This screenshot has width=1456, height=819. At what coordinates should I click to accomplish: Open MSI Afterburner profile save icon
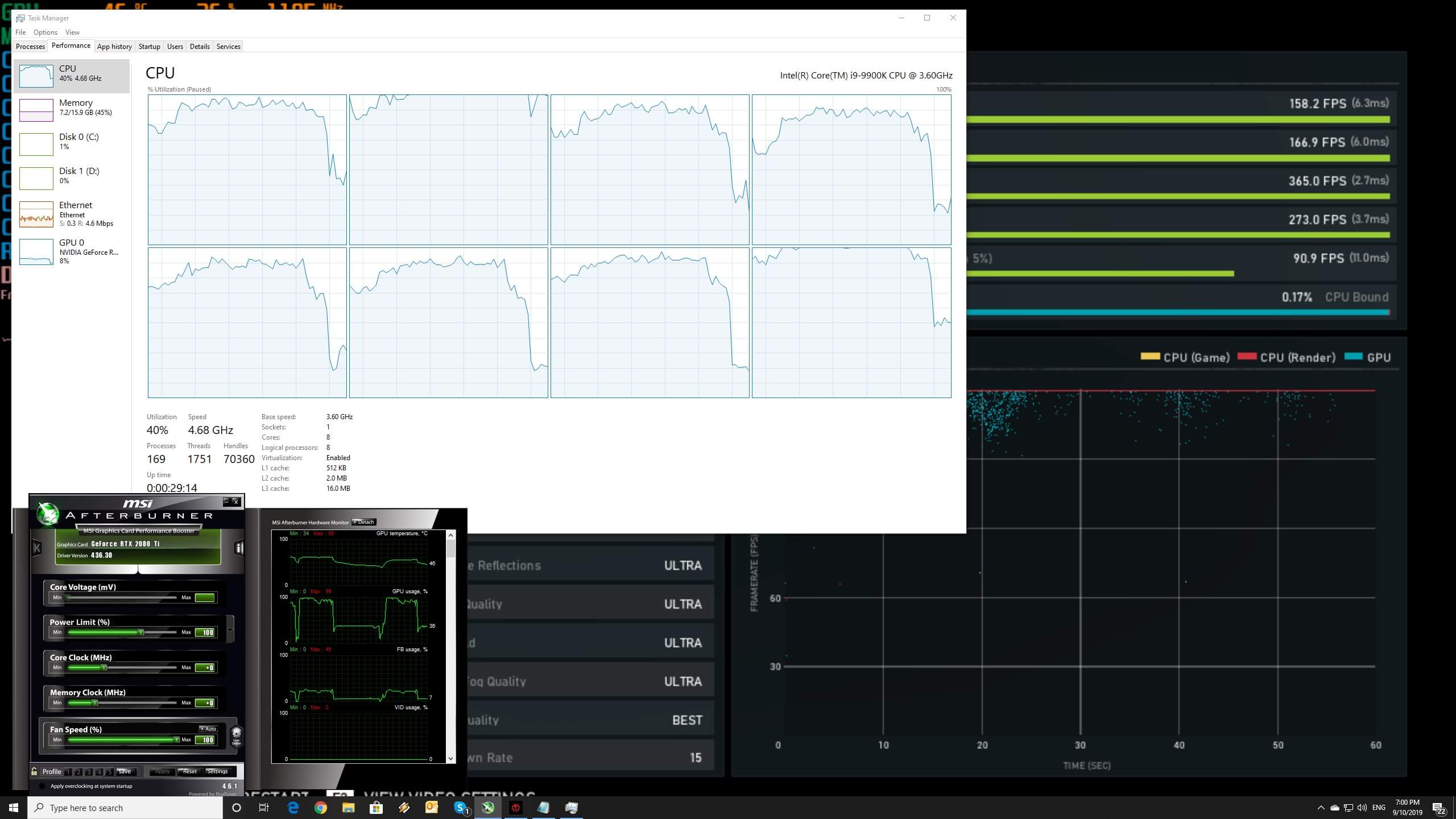click(124, 770)
